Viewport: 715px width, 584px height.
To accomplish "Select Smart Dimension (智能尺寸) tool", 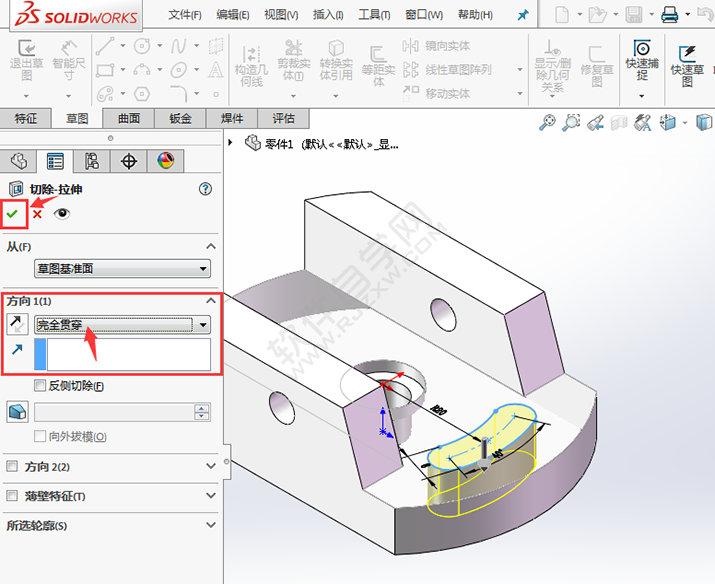I will tap(69, 62).
